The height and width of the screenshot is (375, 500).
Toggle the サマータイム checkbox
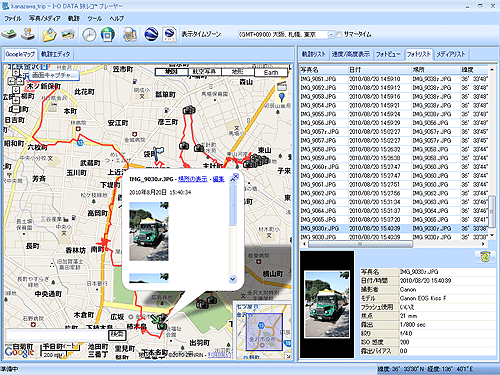[x=339, y=34]
